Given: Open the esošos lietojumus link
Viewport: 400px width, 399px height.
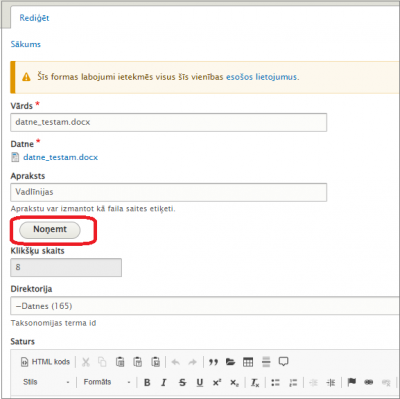Looking at the screenshot, I should [261, 77].
